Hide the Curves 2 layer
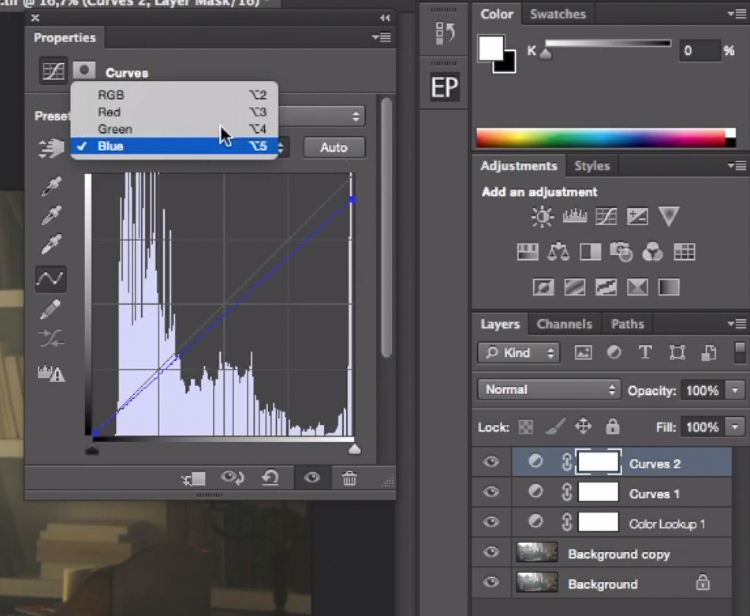The height and width of the screenshot is (616, 750). tap(491, 462)
